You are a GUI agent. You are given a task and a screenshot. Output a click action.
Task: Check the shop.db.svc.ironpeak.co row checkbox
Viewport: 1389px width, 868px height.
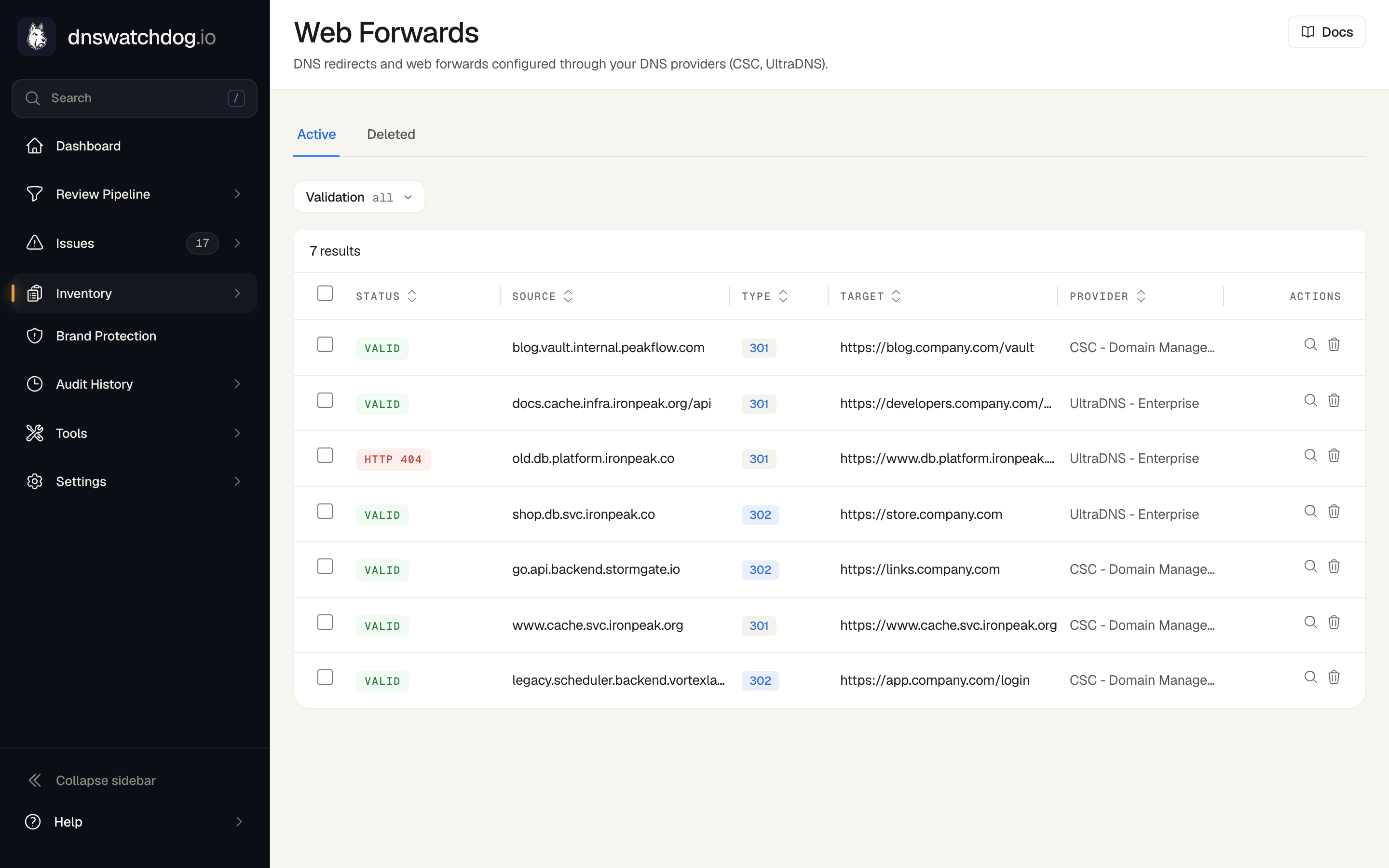pyautogui.click(x=325, y=511)
